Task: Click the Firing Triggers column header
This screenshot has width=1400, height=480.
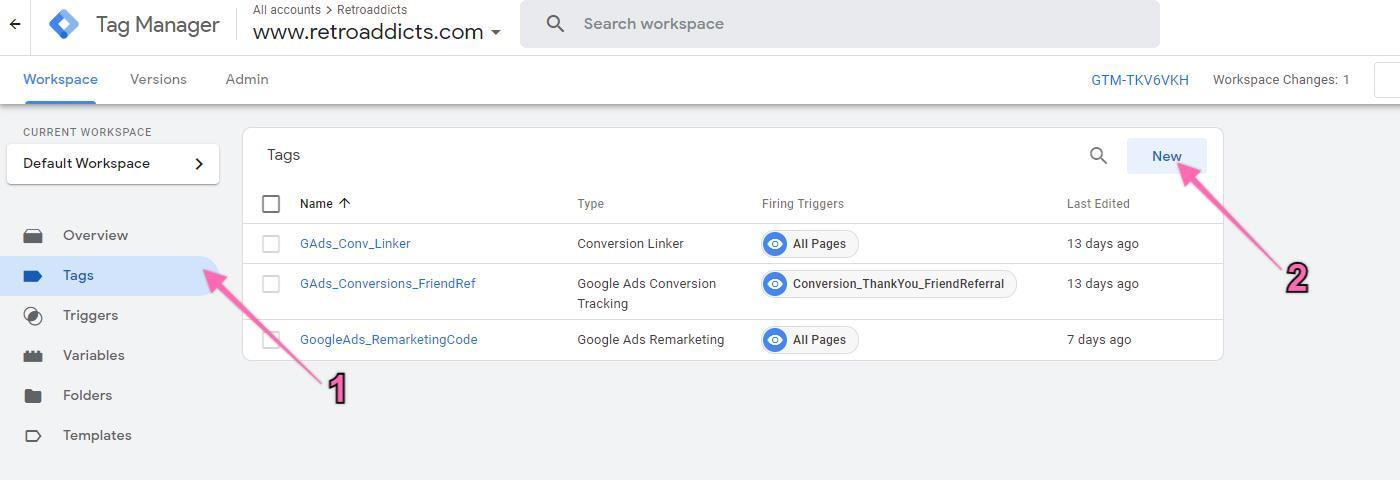Action: [x=803, y=204]
